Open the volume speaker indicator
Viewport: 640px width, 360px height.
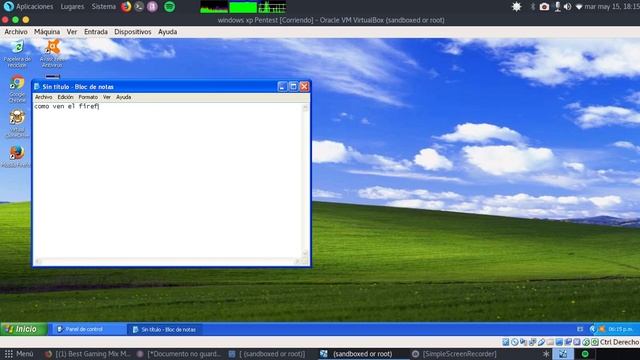click(x=567, y=7)
